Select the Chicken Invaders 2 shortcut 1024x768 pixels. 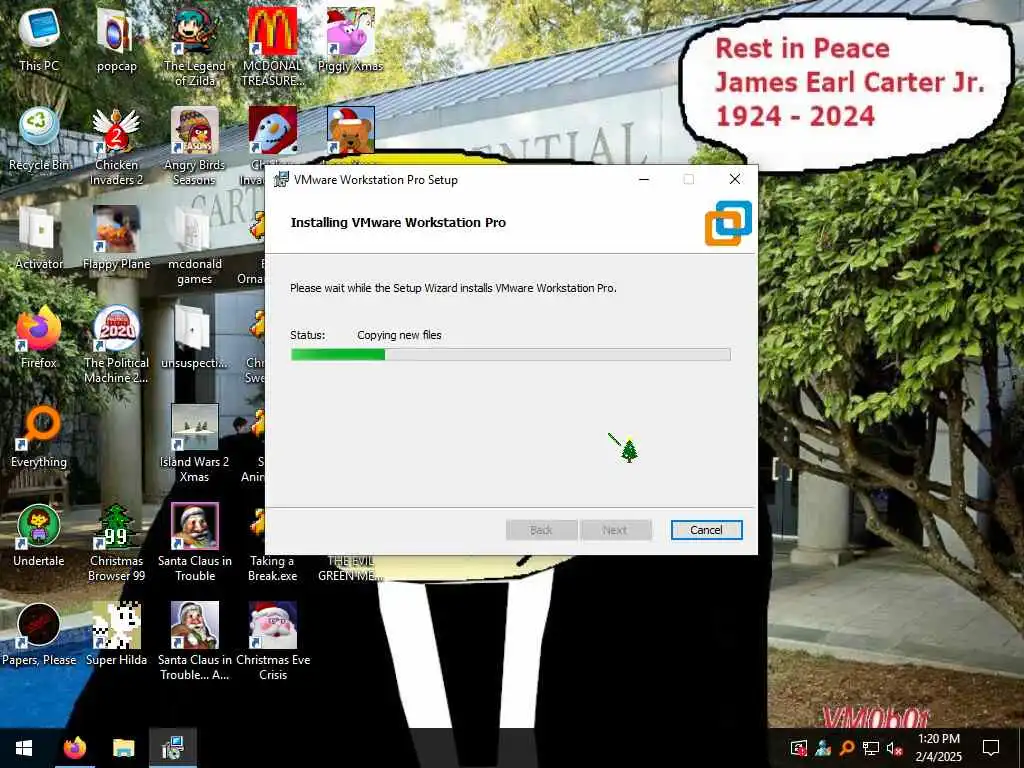(x=116, y=146)
